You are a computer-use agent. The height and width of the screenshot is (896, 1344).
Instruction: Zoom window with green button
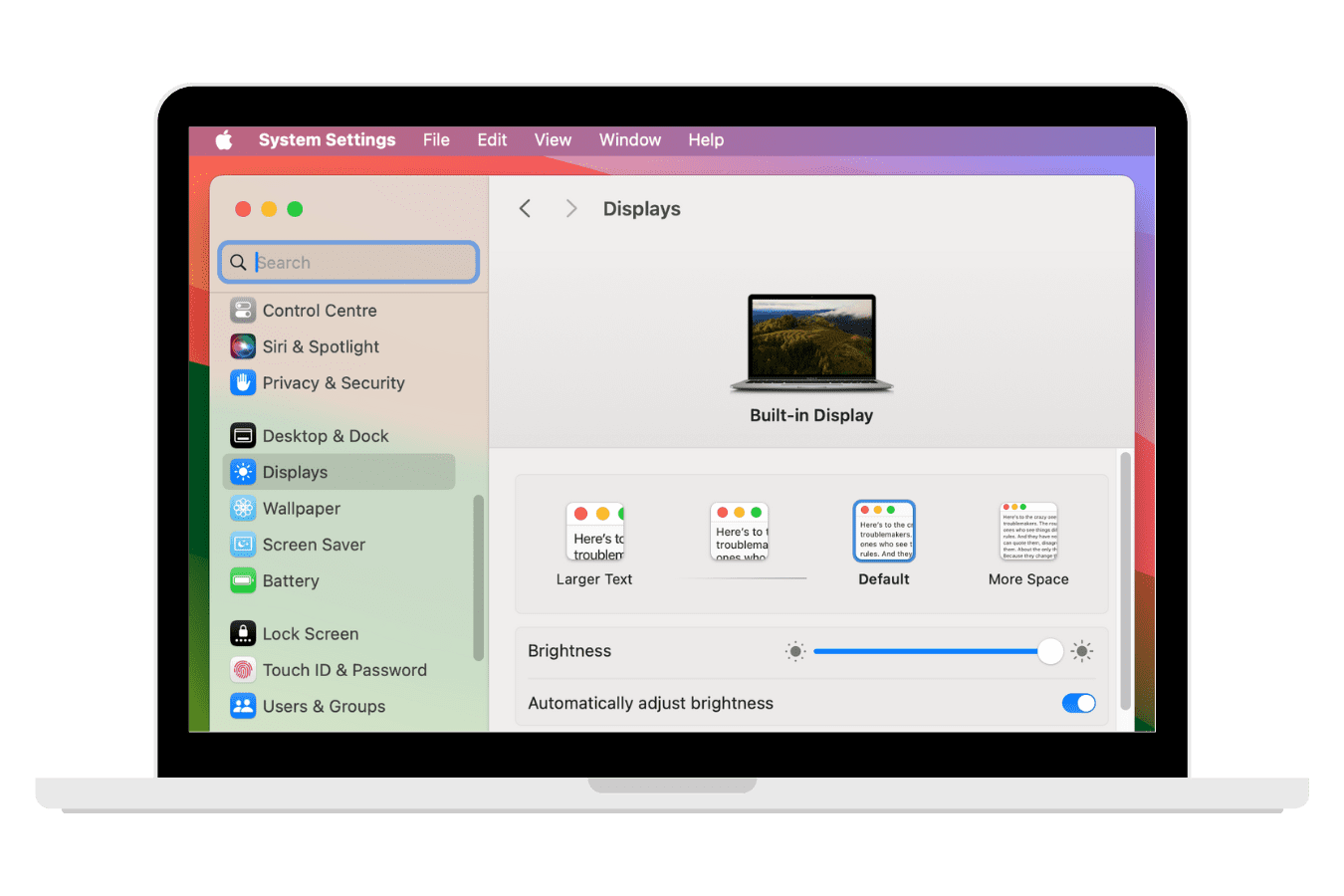click(295, 208)
